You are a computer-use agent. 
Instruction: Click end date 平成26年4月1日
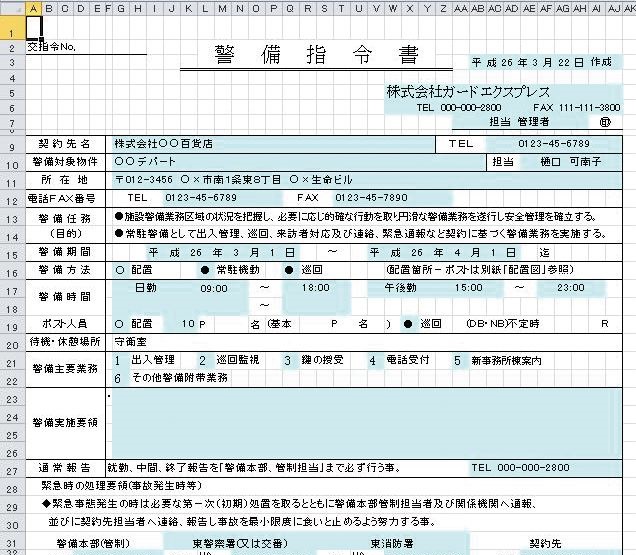pyautogui.click(x=443, y=253)
